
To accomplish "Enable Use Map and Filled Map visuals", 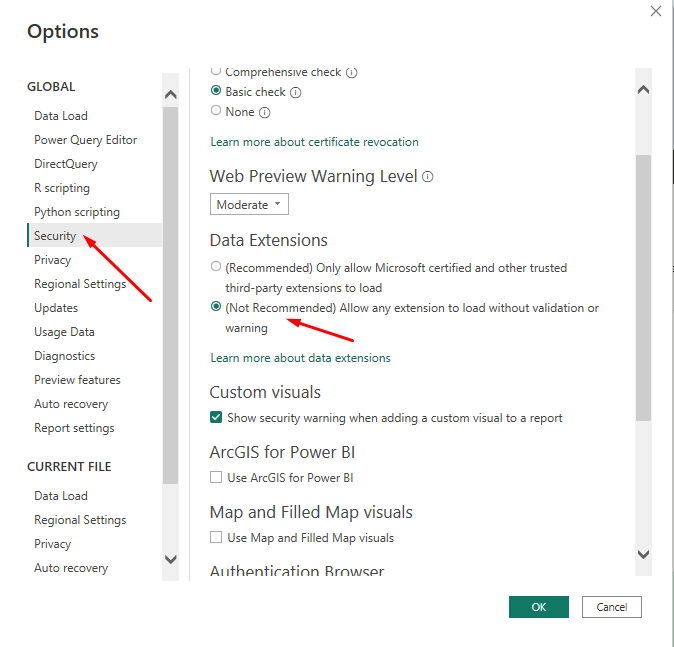I will coord(216,537).
